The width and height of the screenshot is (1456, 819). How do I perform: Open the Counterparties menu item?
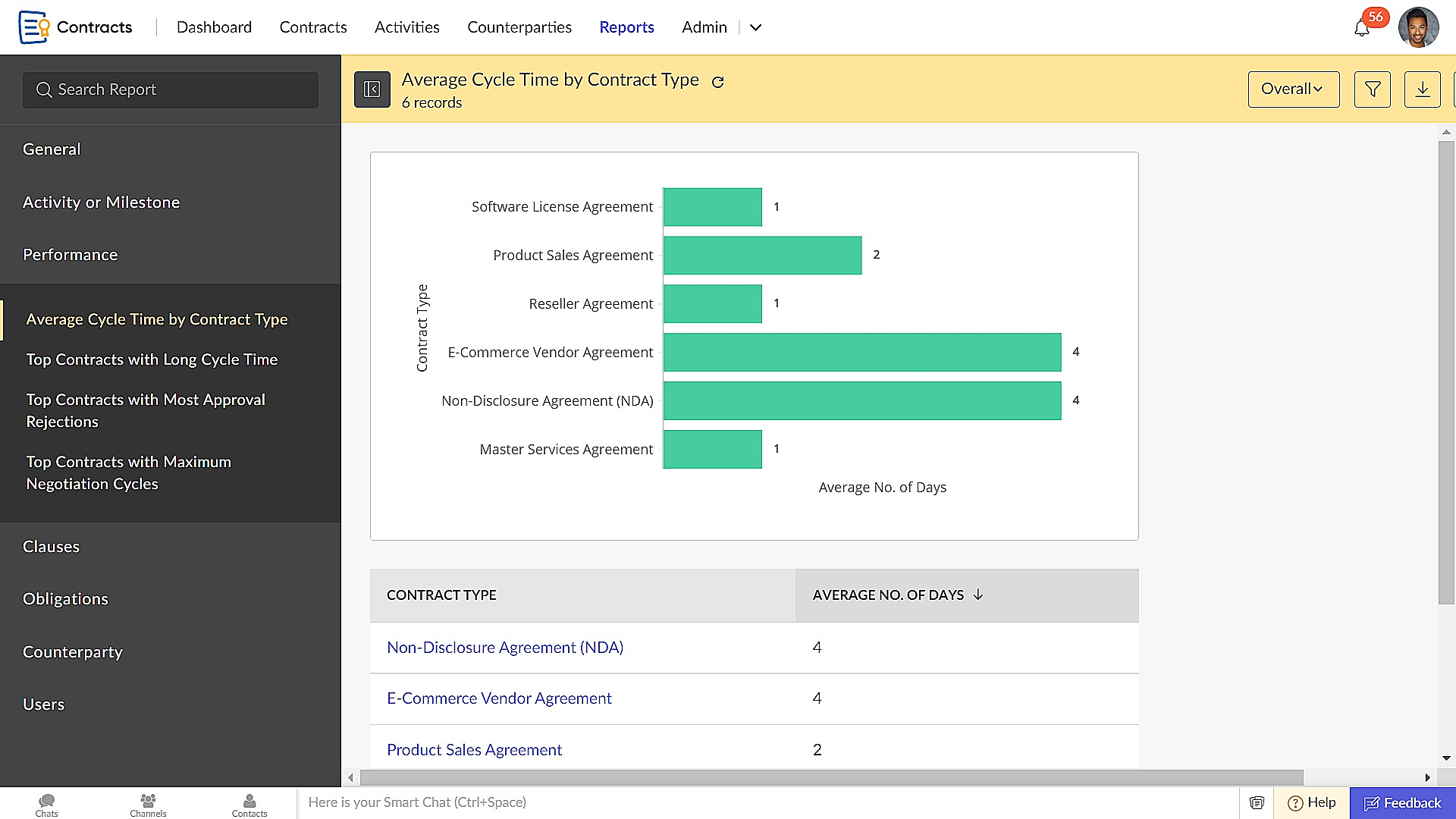(519, 27)
